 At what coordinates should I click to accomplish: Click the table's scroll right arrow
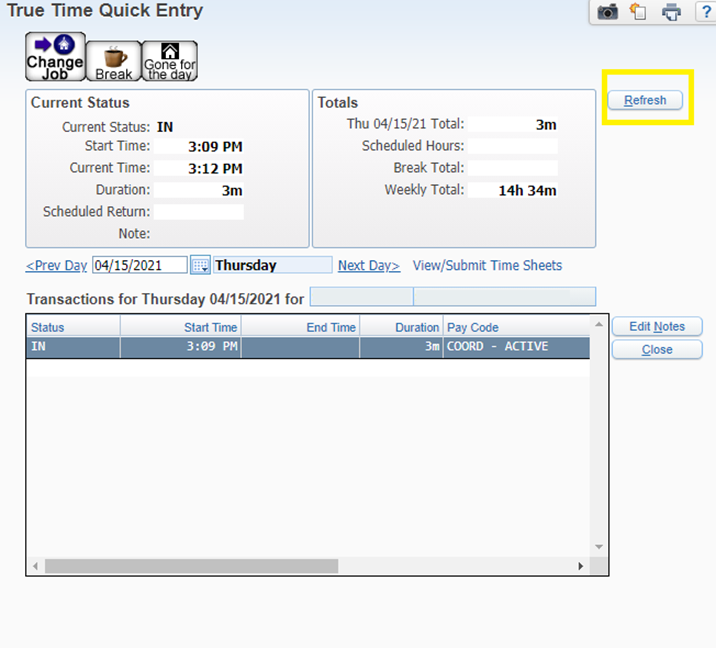581,566
